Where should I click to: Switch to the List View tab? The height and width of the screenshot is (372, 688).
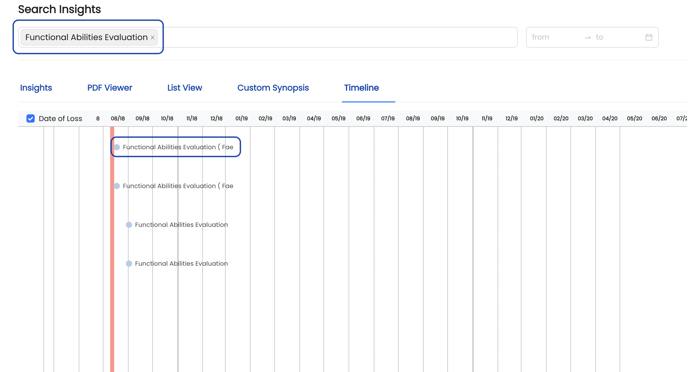coord(185,88)
